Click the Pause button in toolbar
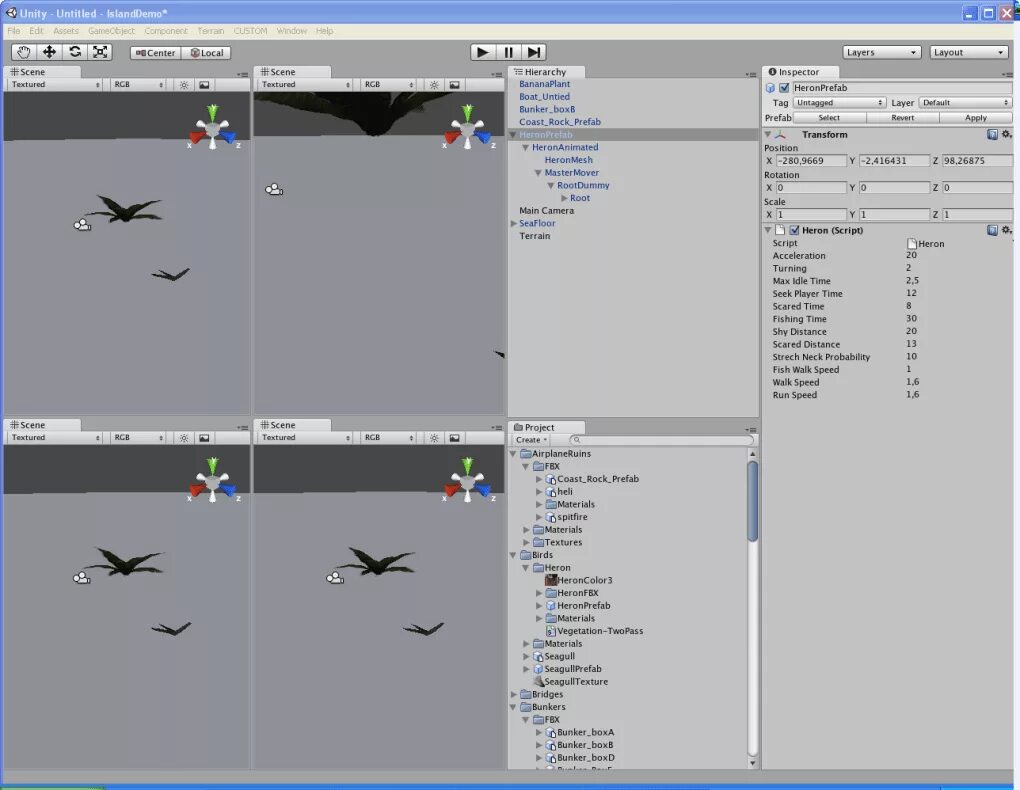1020x790 pixels. click(x=508, y=52)
